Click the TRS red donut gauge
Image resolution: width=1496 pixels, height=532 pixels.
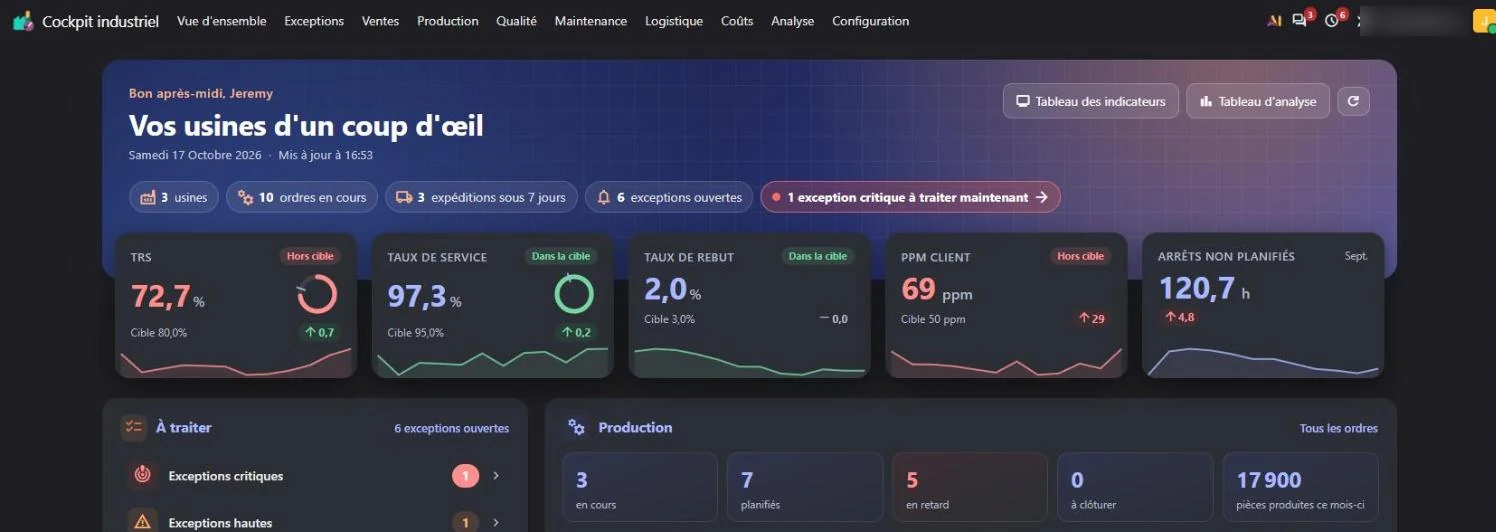pos(317,294)
